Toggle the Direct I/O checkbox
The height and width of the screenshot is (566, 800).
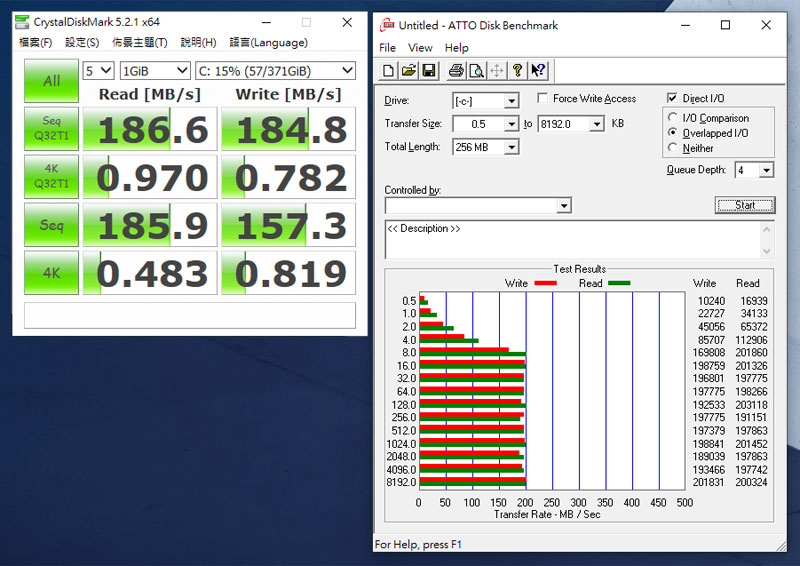[x=672, y=98]
